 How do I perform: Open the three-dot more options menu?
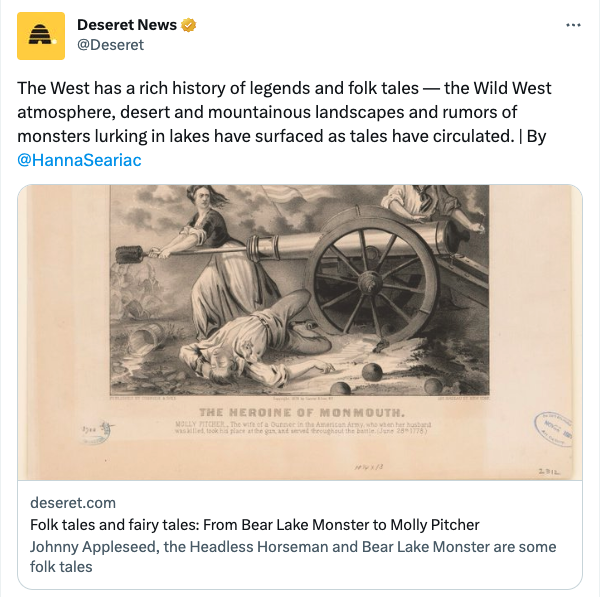click(573, 25)
